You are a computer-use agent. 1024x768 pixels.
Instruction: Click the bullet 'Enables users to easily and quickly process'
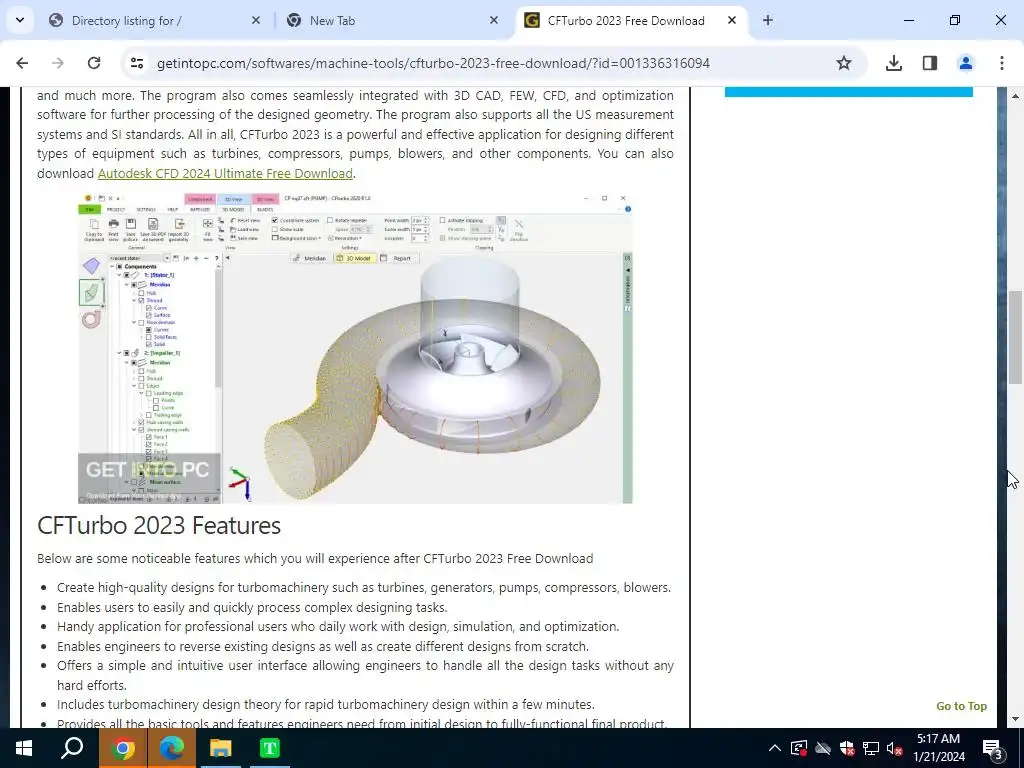coord(252,607)
